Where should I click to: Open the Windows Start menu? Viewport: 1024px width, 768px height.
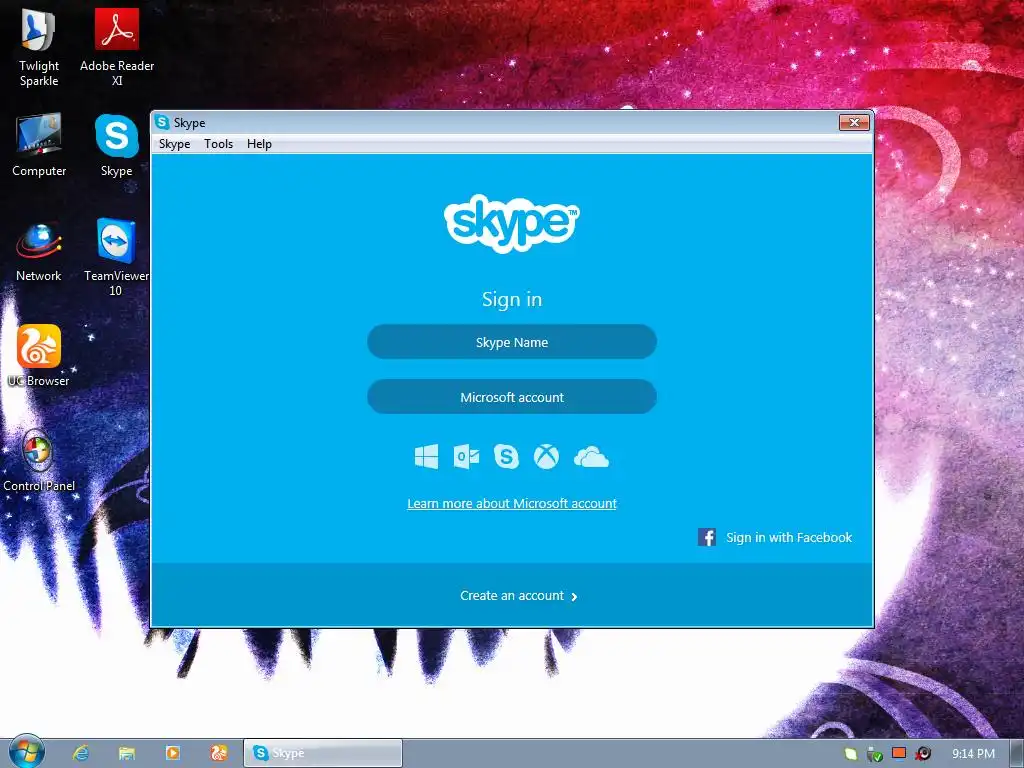pyautogui.click(x=27, y=752)
